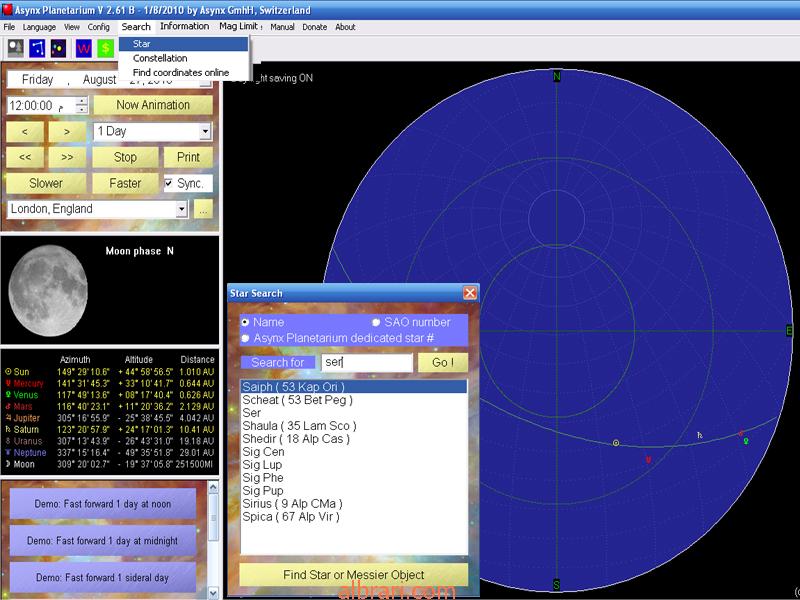Viewport: 800px width, 600px height.
Task: Choose Find coordinates online menu entry
Action: pyautogui.click(x=184, y=72)
